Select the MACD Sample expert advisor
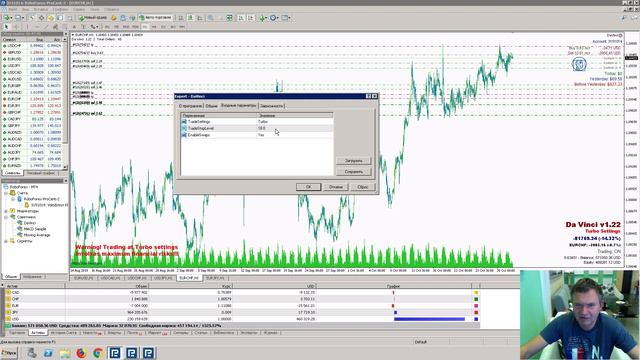The image size is (640, 360). pyautogui.click(x=35, y=229)
